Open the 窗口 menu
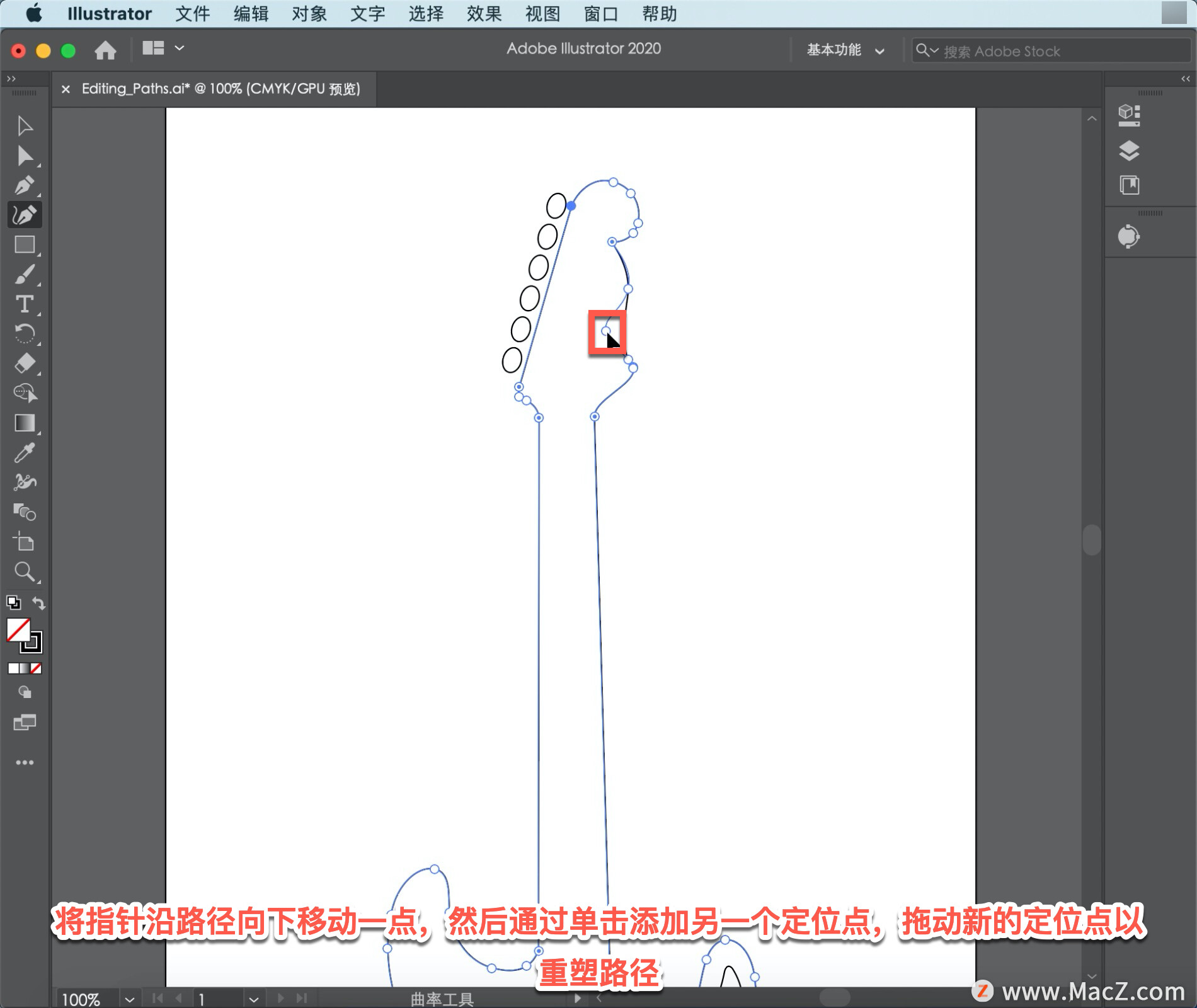 (600, 13)
